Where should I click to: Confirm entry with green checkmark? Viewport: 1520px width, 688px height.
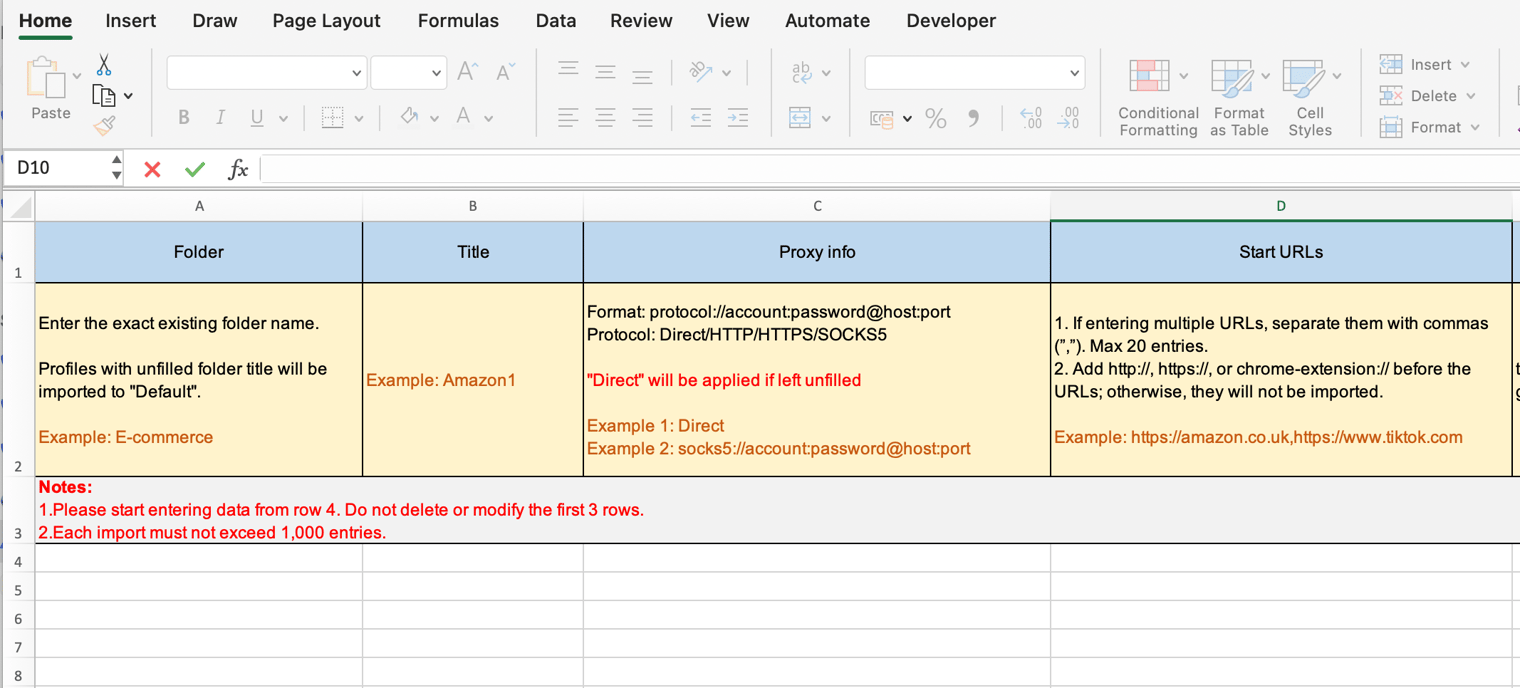tap(195, 169)
